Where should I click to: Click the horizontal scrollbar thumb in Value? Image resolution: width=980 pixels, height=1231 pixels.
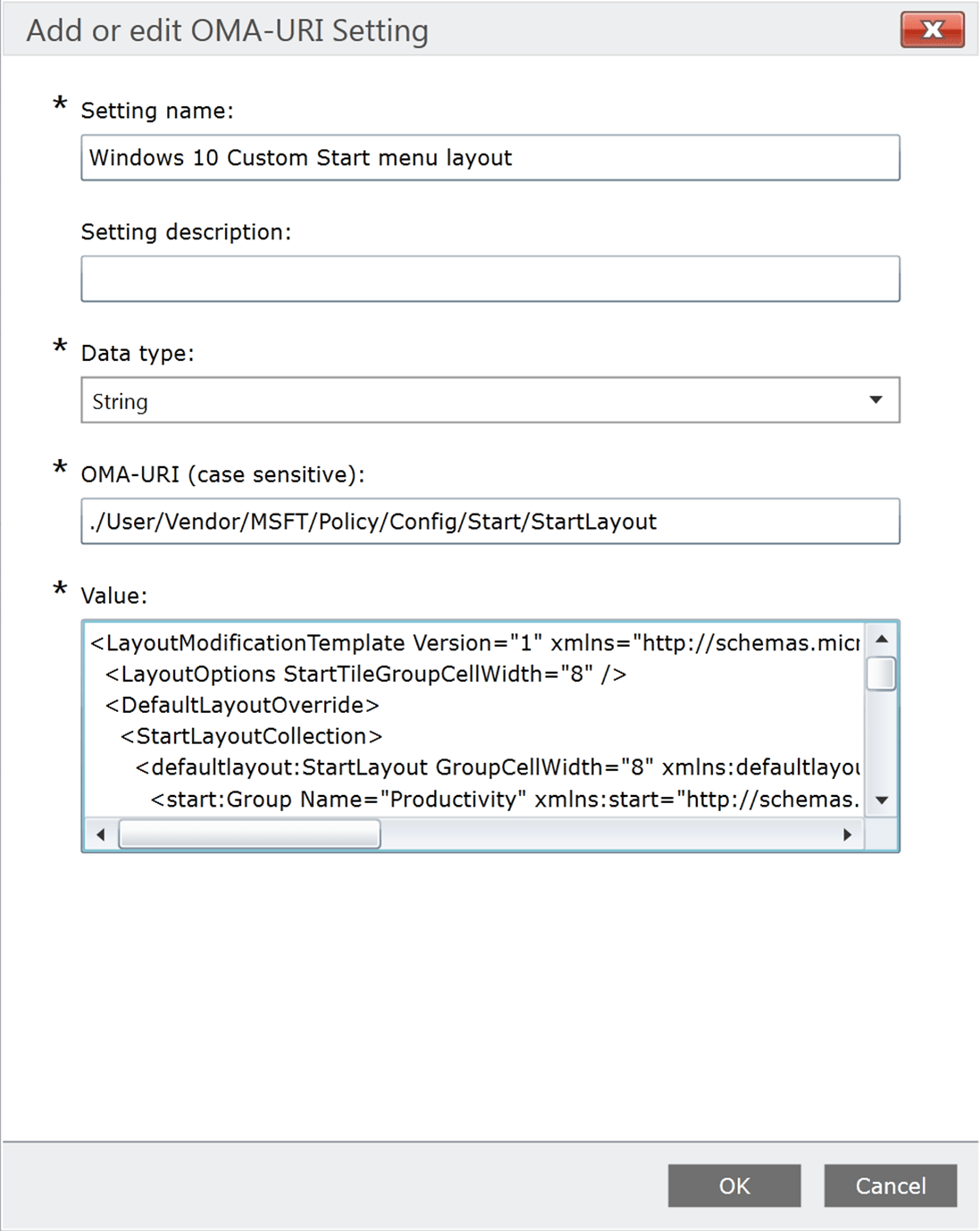pyautogui.click(x=250, y=834)
